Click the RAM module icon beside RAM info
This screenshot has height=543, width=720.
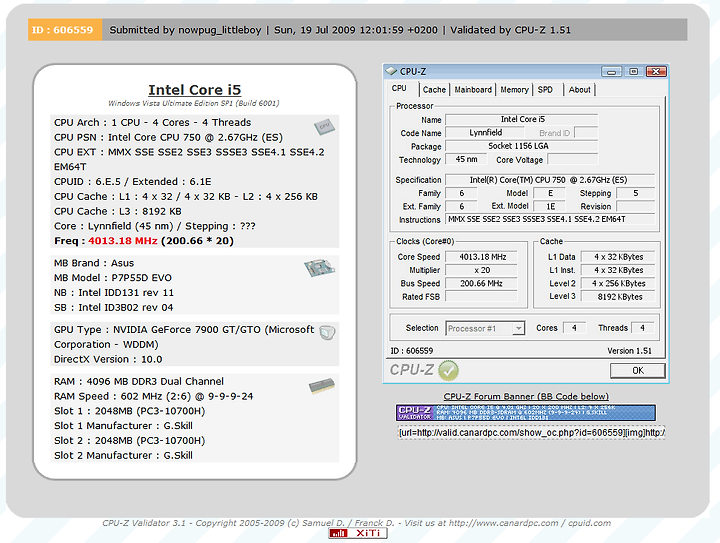(321, 386)
